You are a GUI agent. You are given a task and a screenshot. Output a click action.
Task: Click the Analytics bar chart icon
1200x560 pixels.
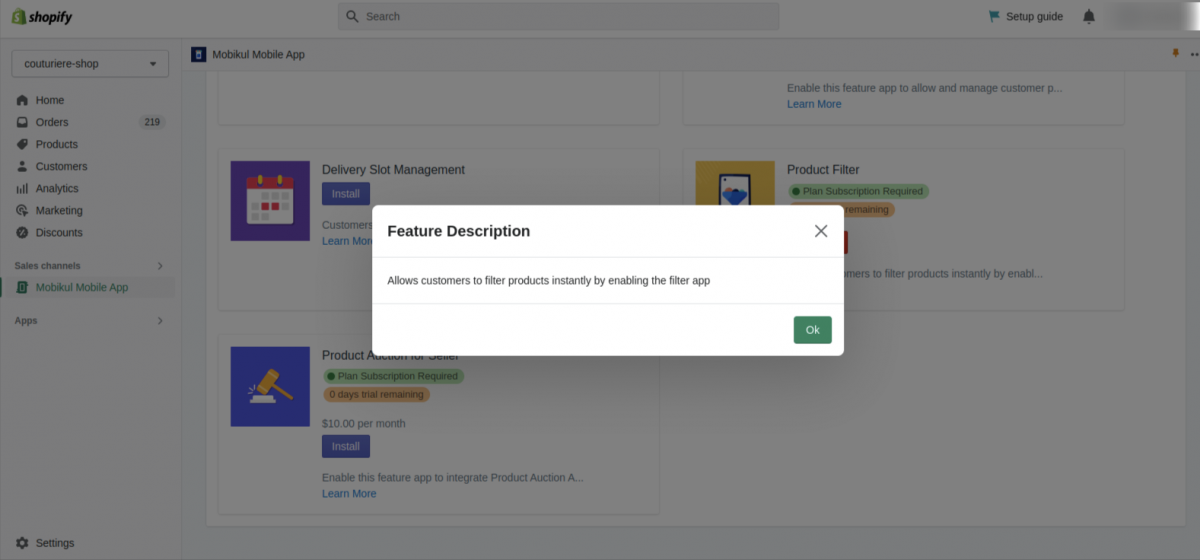[x=22, y=188]
